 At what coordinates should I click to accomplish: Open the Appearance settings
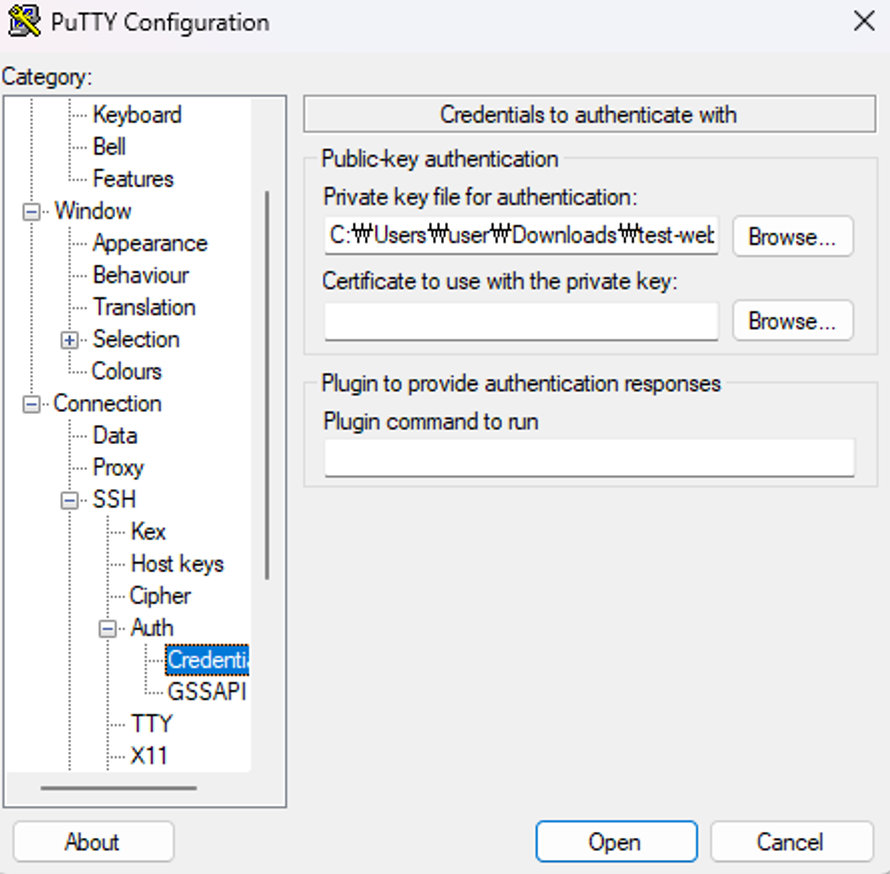tap(150, 243)
